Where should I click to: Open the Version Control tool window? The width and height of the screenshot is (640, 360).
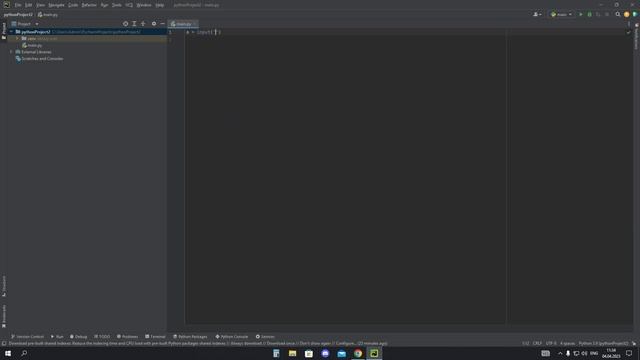click(27, 337)
